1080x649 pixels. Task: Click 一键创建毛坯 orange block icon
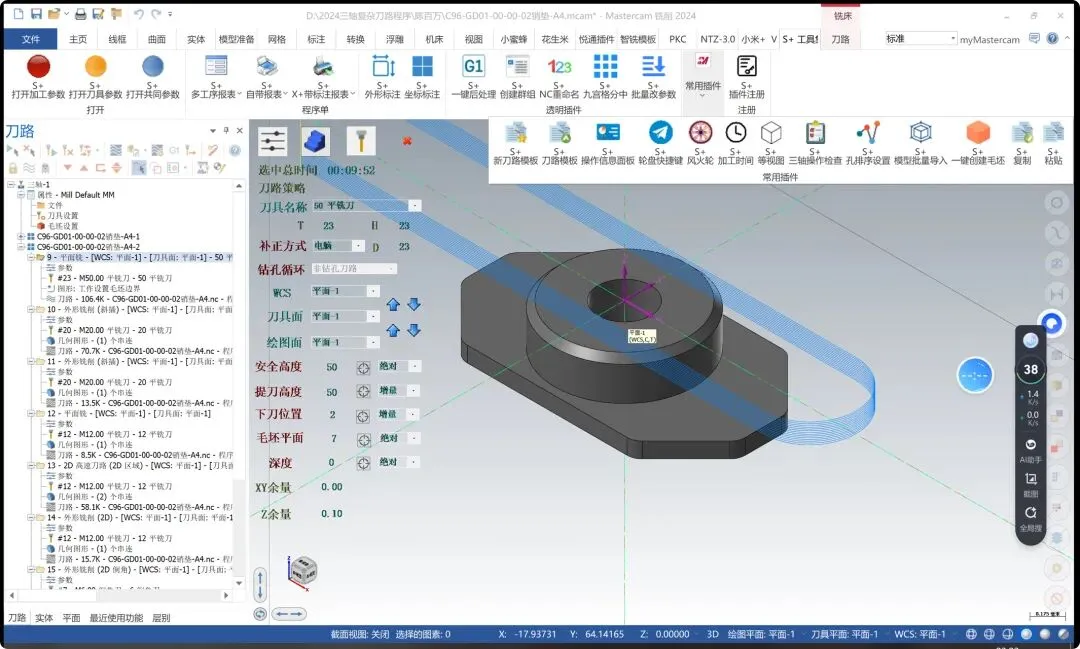point(978,132)
